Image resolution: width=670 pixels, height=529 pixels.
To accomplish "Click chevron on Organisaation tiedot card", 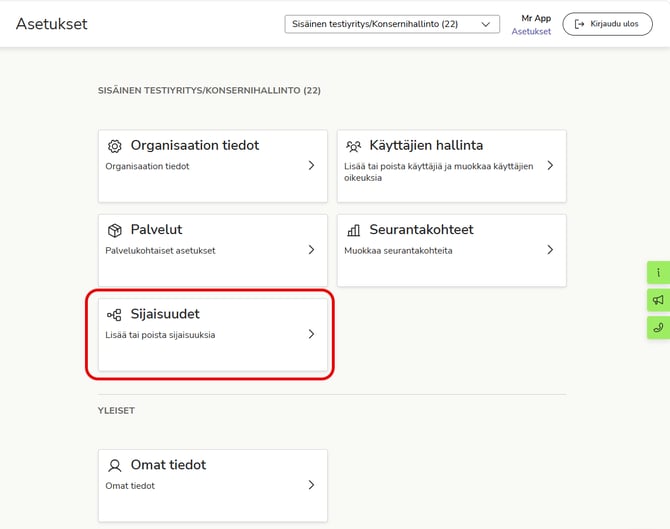I will click(311, 165).
